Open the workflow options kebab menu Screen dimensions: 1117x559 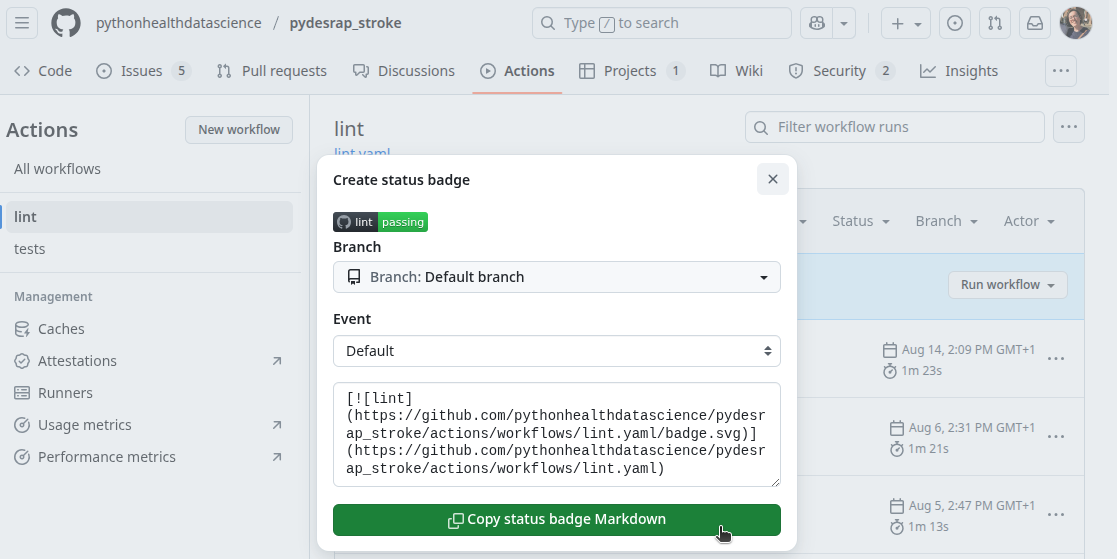tap(1069, 127)
